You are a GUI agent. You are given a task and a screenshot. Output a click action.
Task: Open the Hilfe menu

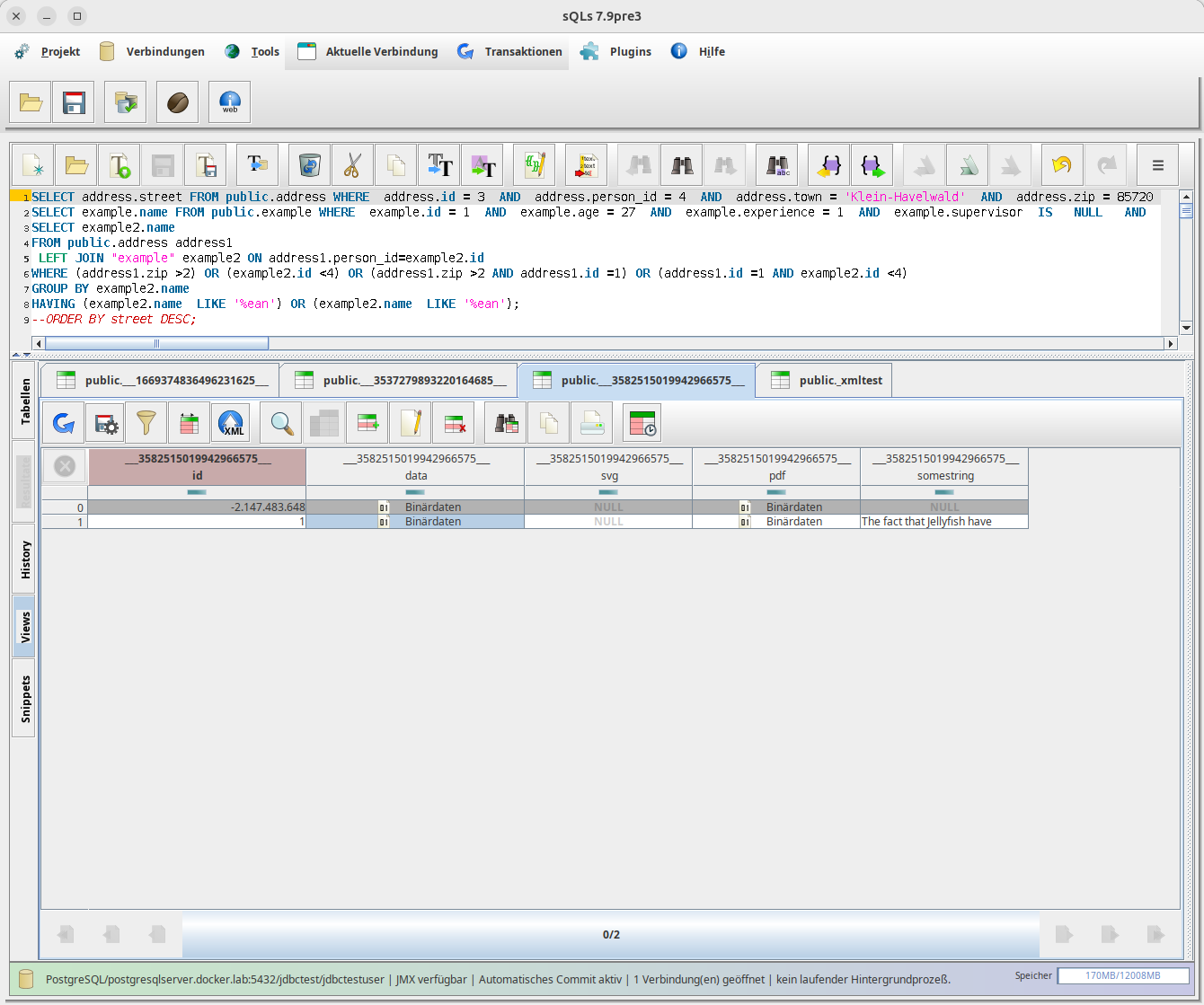click(x=698, y=51)
